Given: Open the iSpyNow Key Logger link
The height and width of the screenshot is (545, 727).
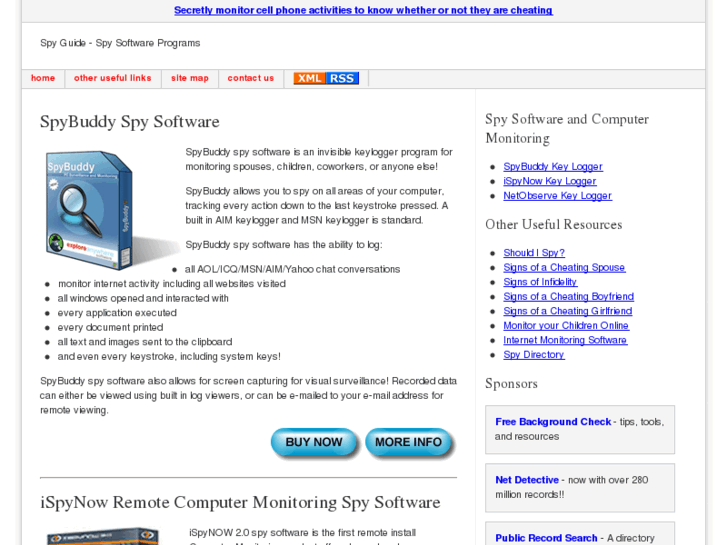Looking at the screenshot, I should coord(549,181).
